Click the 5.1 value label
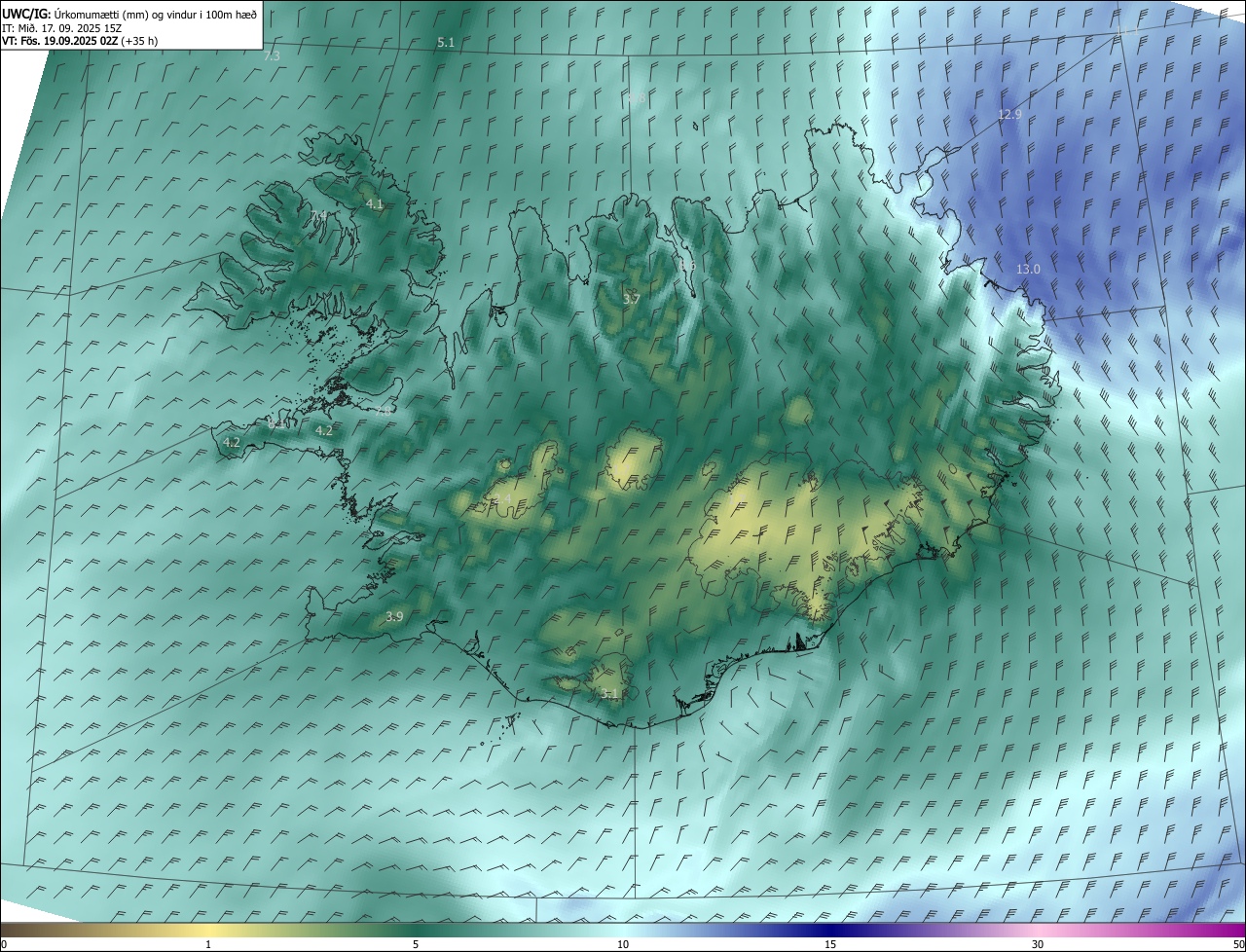 [446, 42]
